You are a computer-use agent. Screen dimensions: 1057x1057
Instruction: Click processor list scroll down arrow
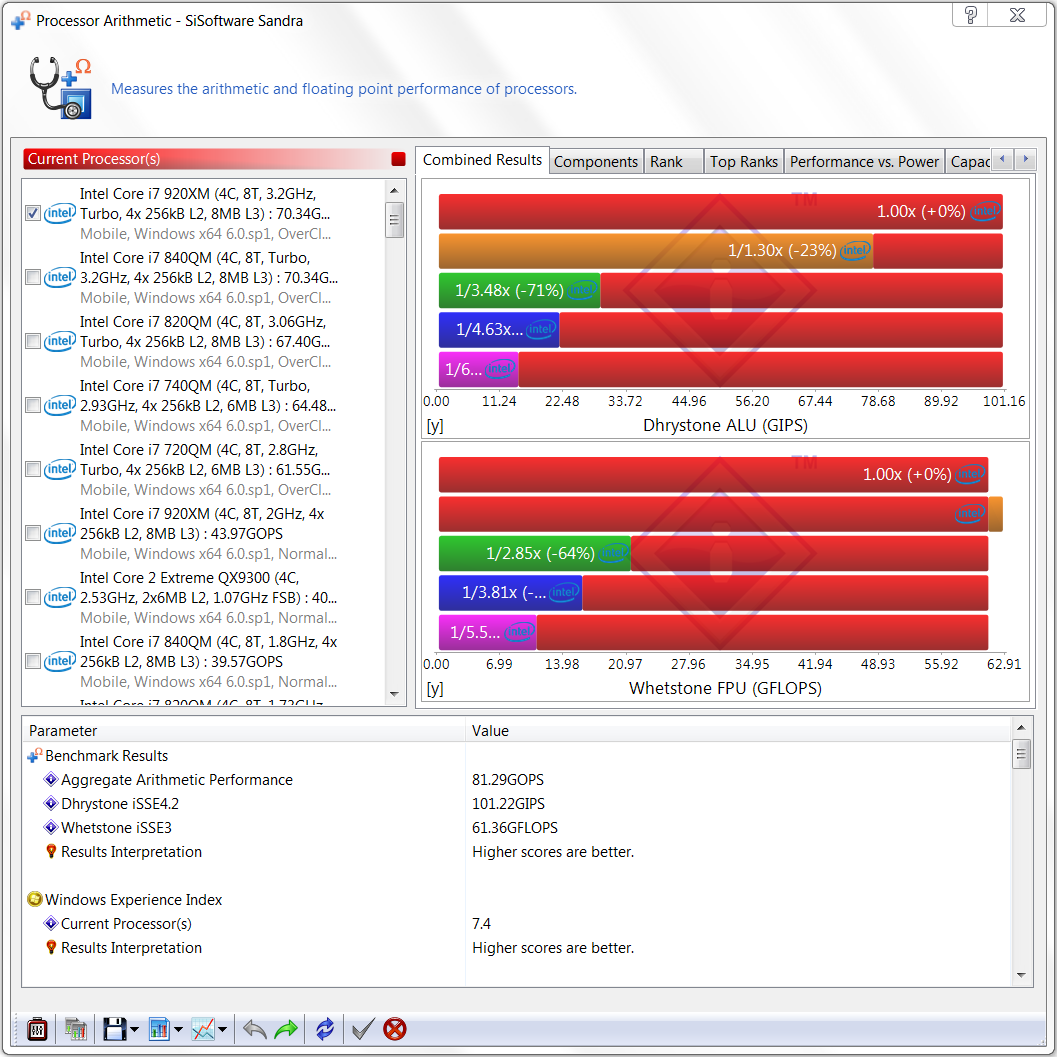pyautogui.click(x=394, y=694)
